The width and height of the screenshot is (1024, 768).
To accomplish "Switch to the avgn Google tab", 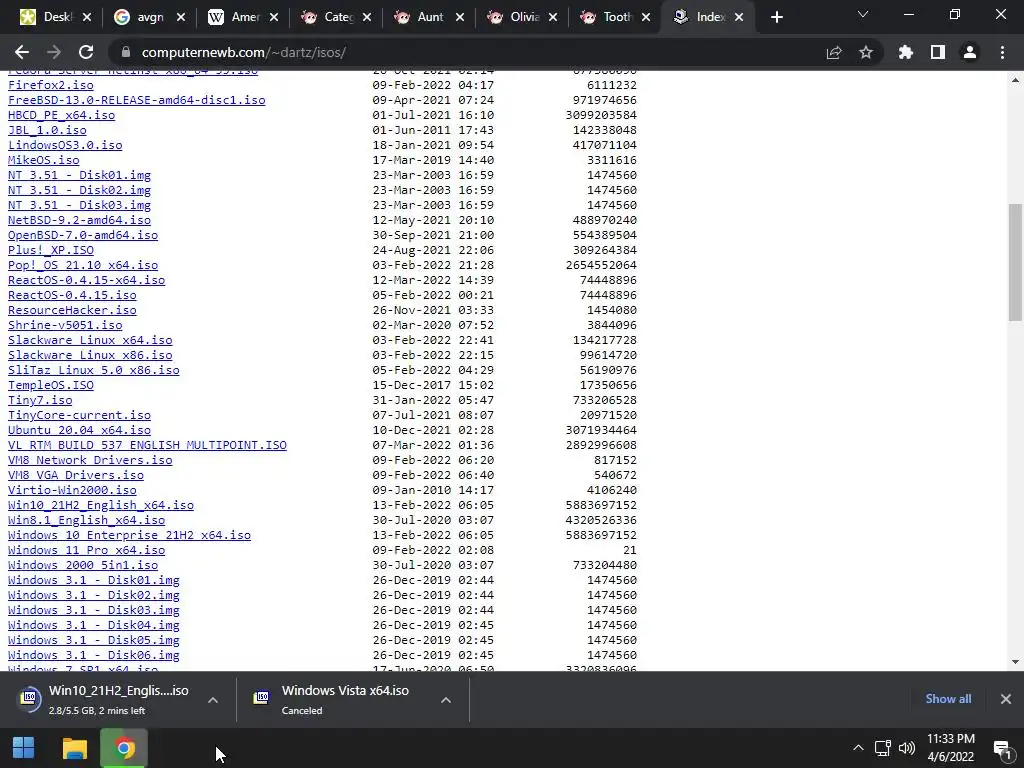I will coord(150,17).
